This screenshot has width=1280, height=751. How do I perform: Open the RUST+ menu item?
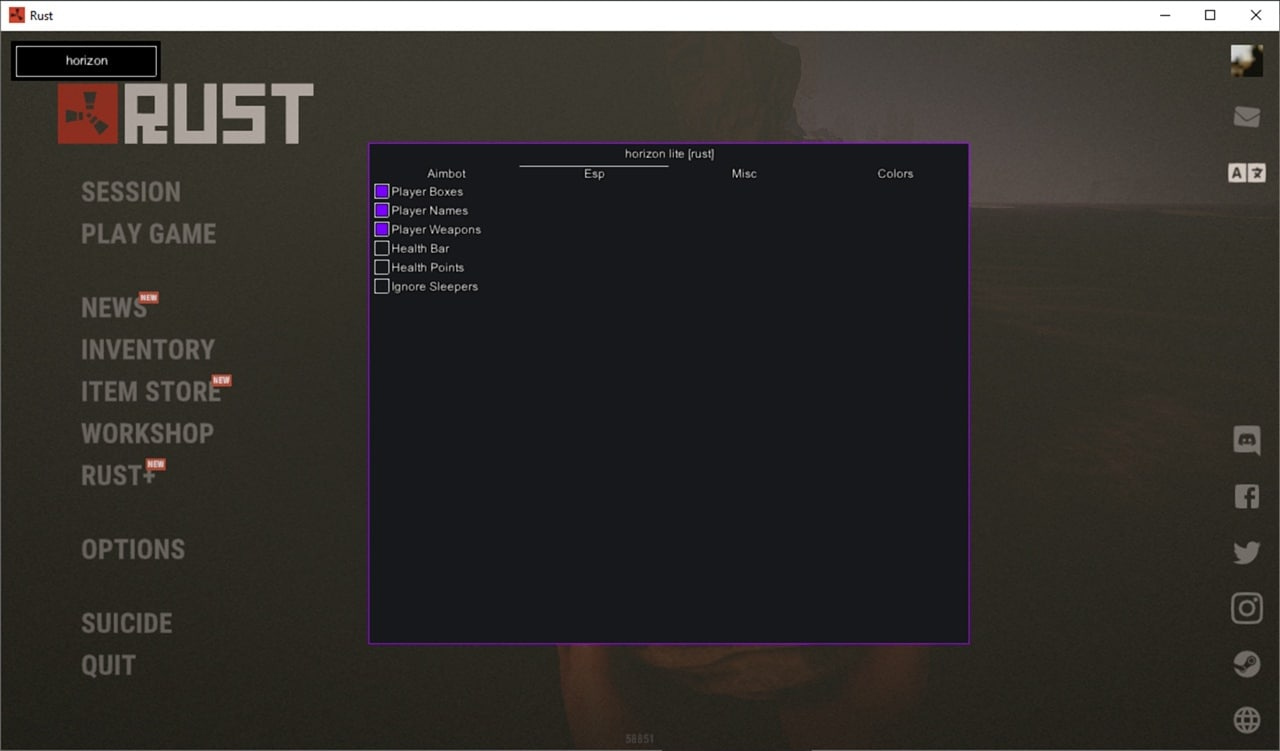pos(118,476)
